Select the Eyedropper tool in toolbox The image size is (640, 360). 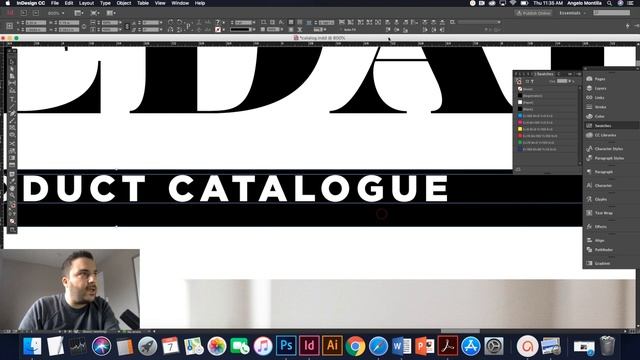point(12,180)
